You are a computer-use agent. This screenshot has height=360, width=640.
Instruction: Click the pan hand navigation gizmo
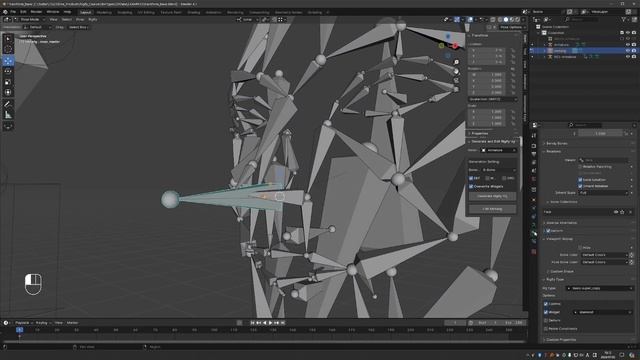tap(456, 71)
